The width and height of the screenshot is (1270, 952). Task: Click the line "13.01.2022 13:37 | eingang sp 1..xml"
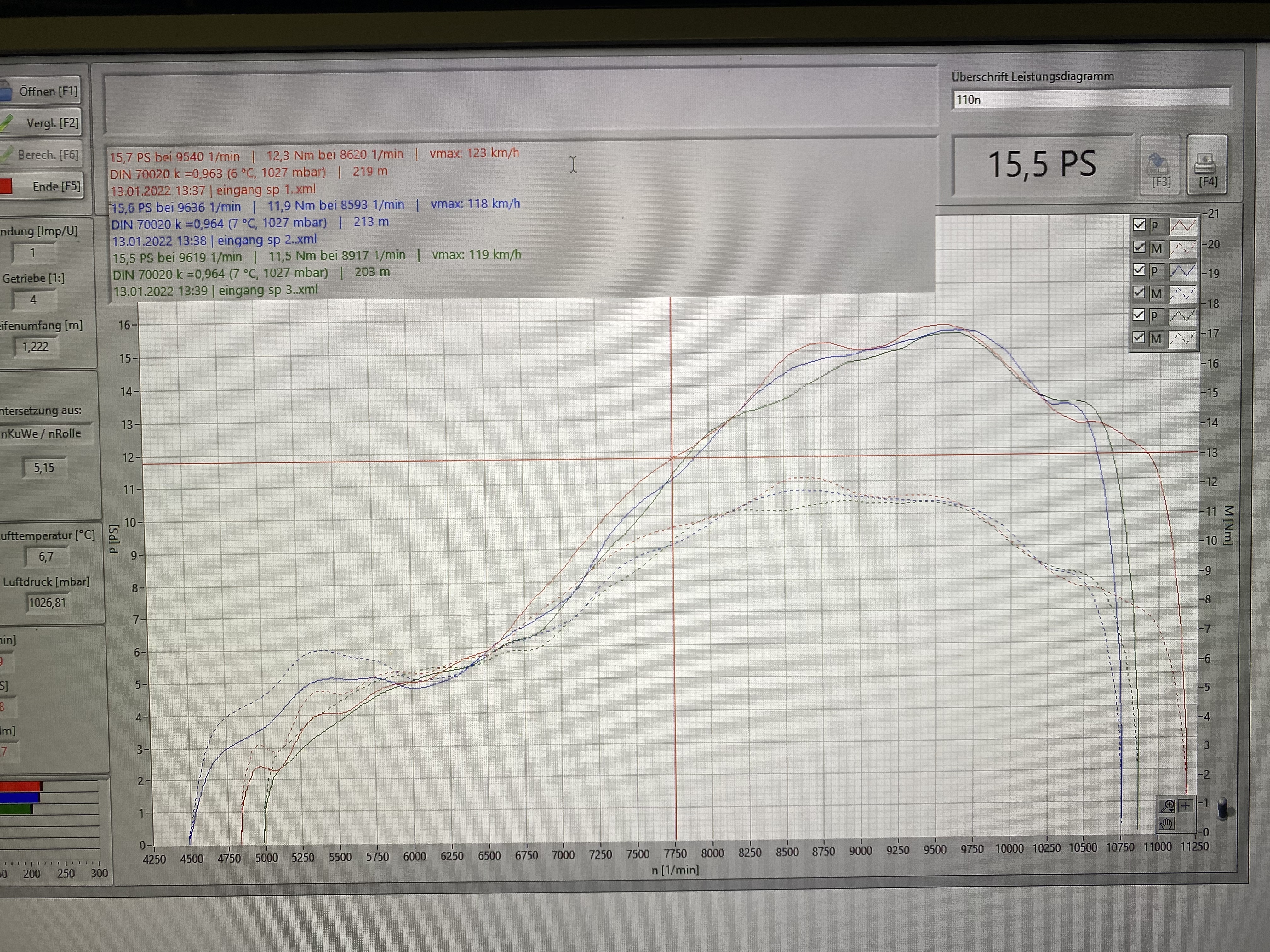213,190
